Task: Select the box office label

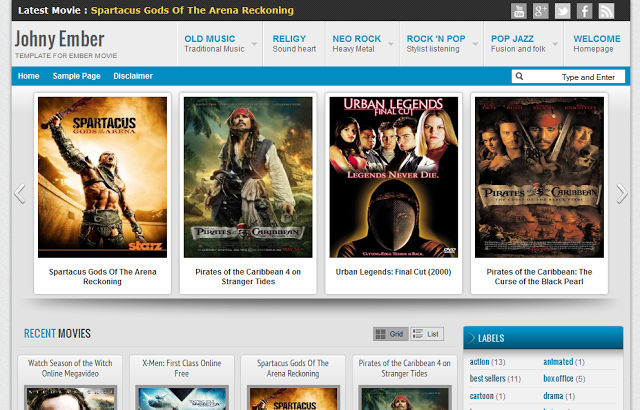Action: tap(558, 379)
